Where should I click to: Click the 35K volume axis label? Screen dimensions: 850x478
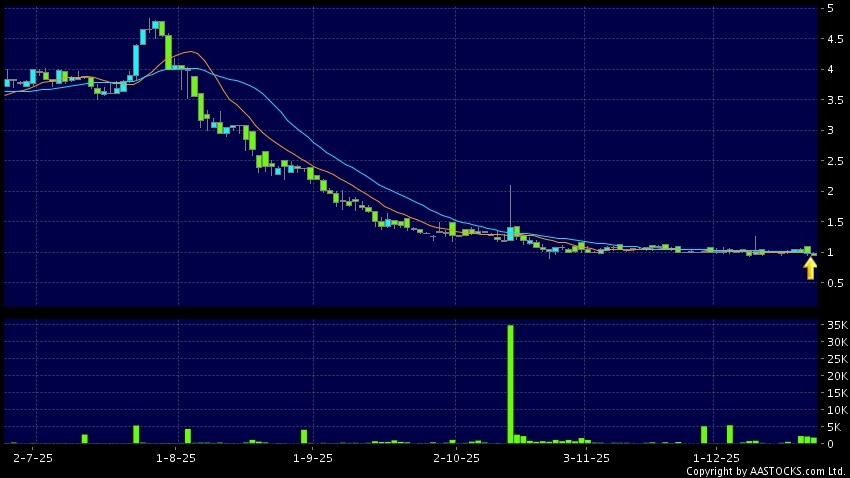click(x=835, y=325)
